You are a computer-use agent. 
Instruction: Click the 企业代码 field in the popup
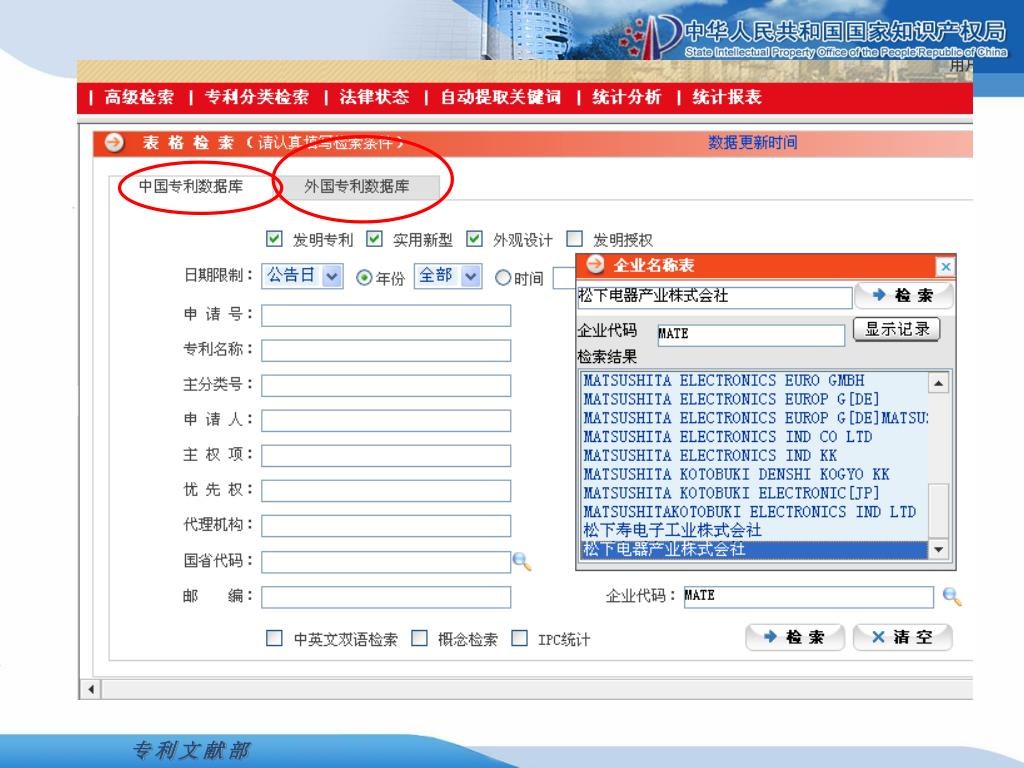pyautogui.click(x=751, y=334)
